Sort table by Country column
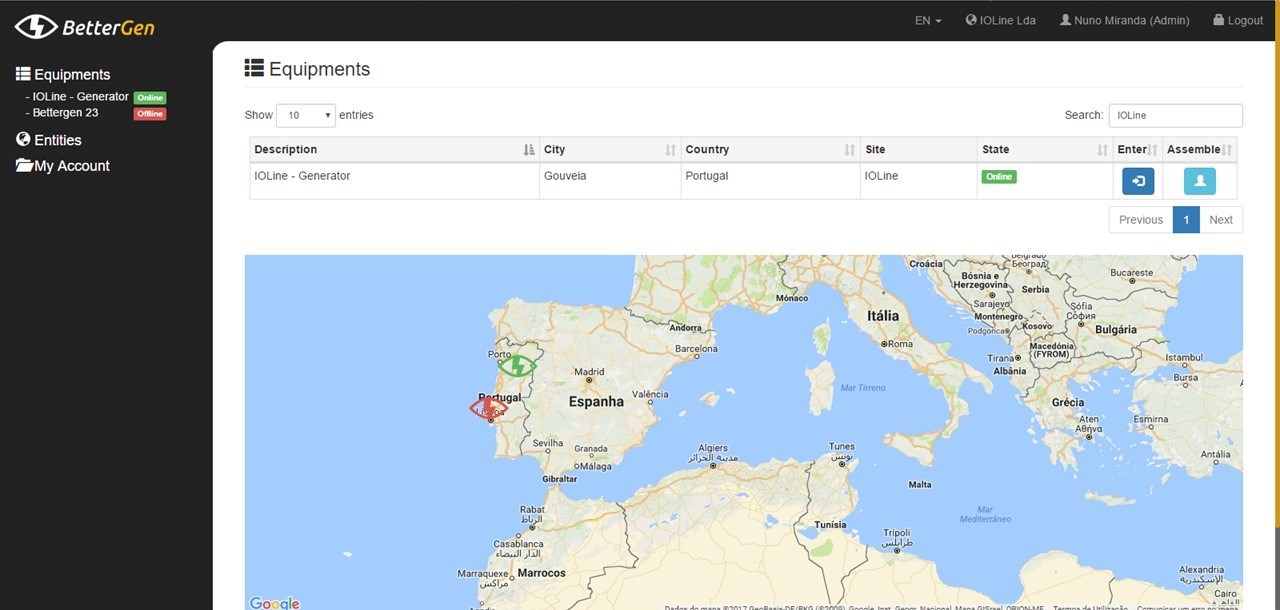 point(770,150)
